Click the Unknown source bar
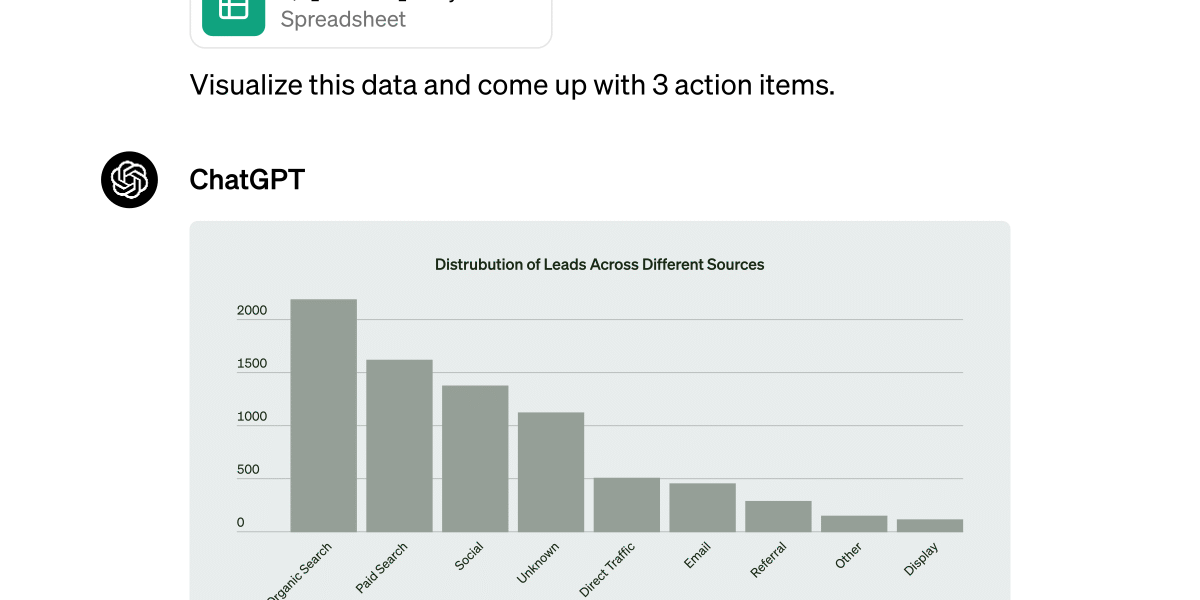This screenshot has width=1200, height=600. tap(551, 472)
